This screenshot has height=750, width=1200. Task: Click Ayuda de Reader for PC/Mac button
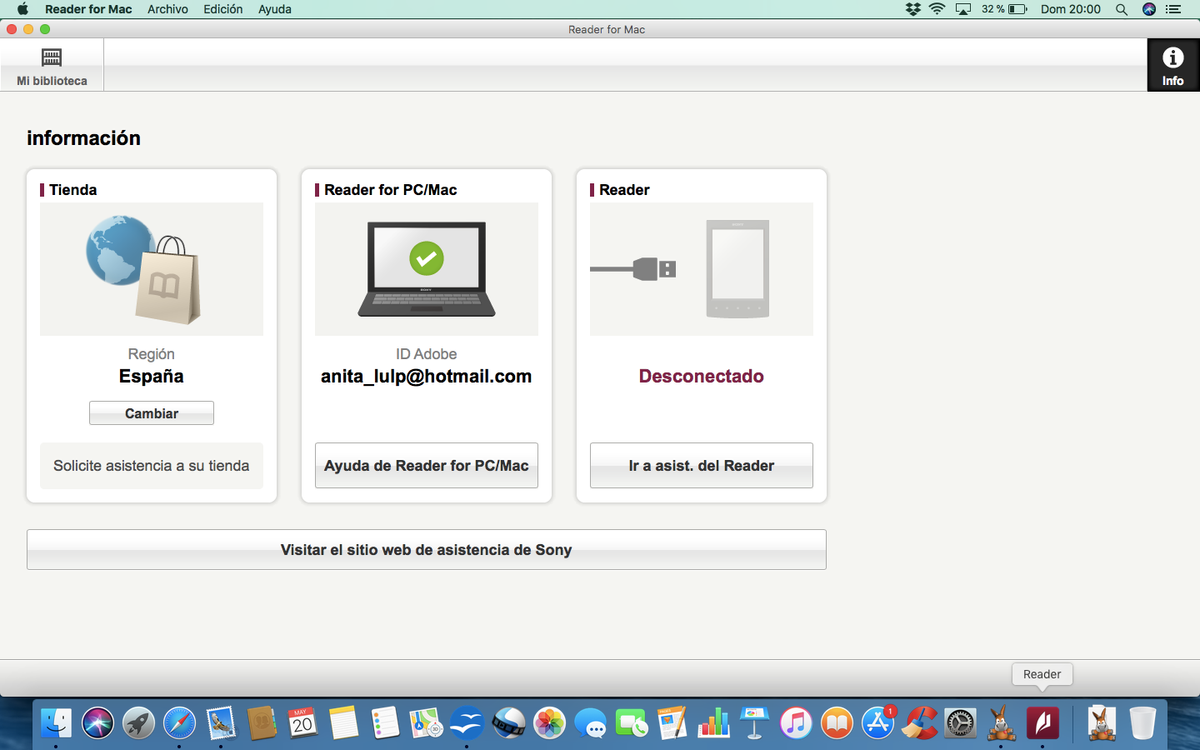pyautogui.click(x=426, y=466)
